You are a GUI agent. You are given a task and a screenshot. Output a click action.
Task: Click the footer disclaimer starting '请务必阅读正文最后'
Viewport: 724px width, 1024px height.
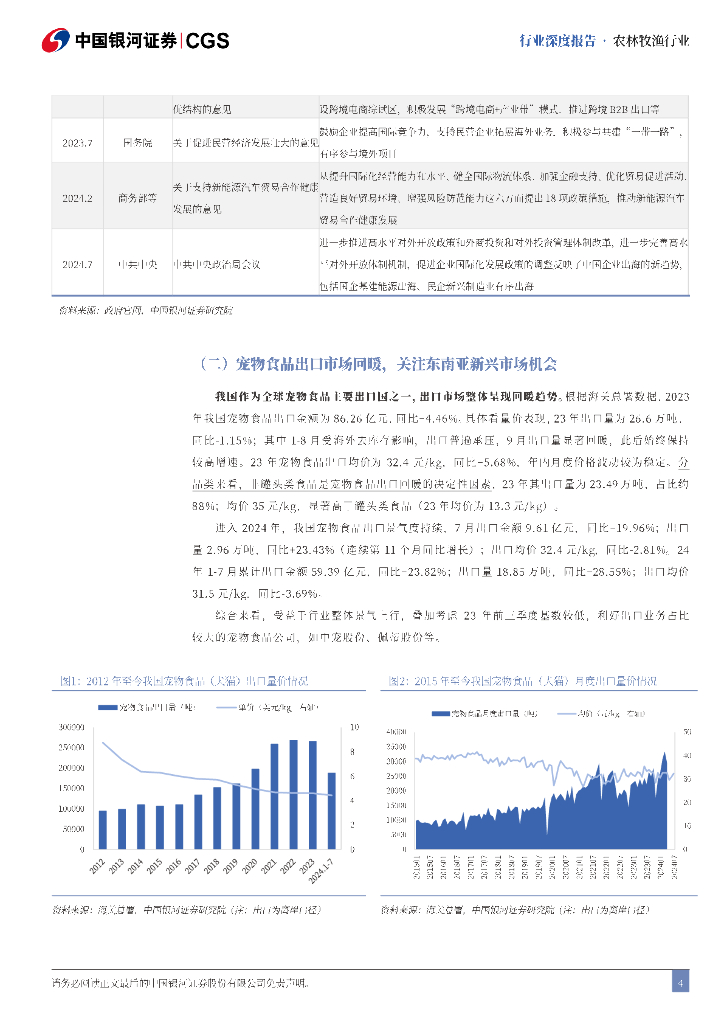(180, 983)
